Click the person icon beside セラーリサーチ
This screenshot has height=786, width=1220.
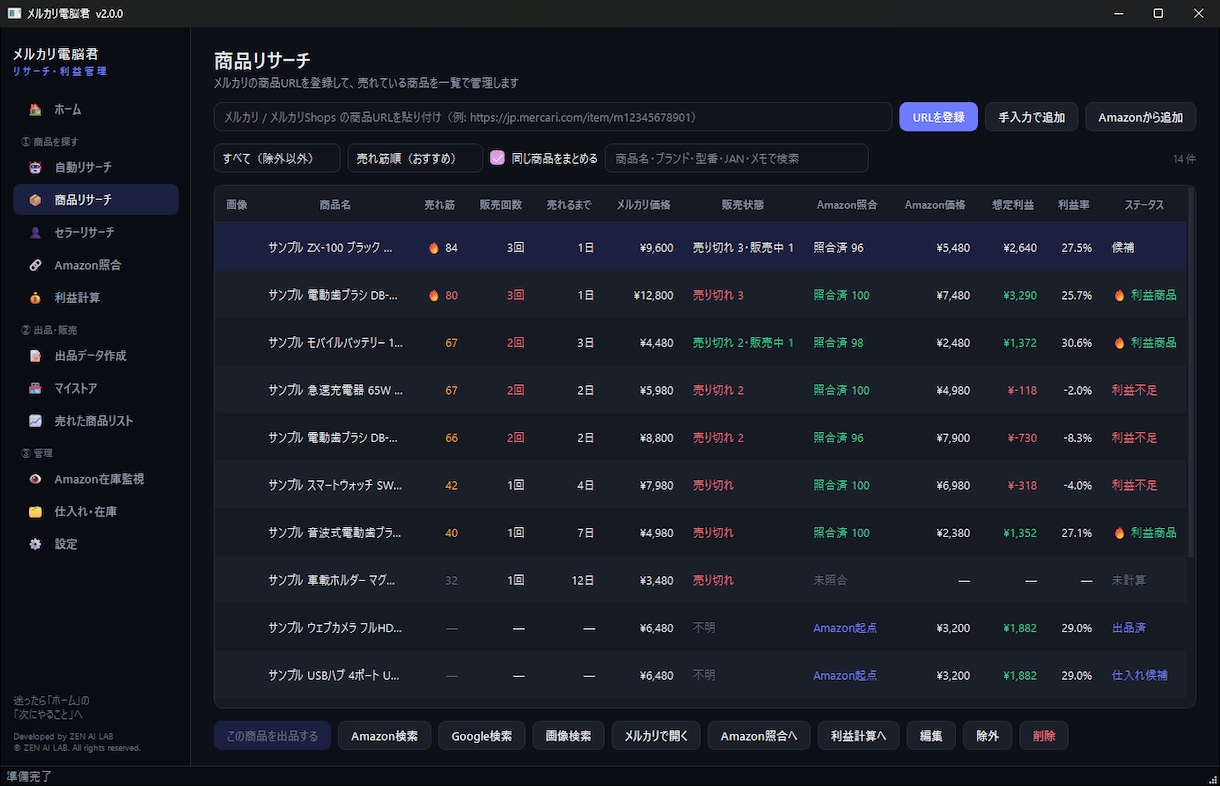pos(36,232)
